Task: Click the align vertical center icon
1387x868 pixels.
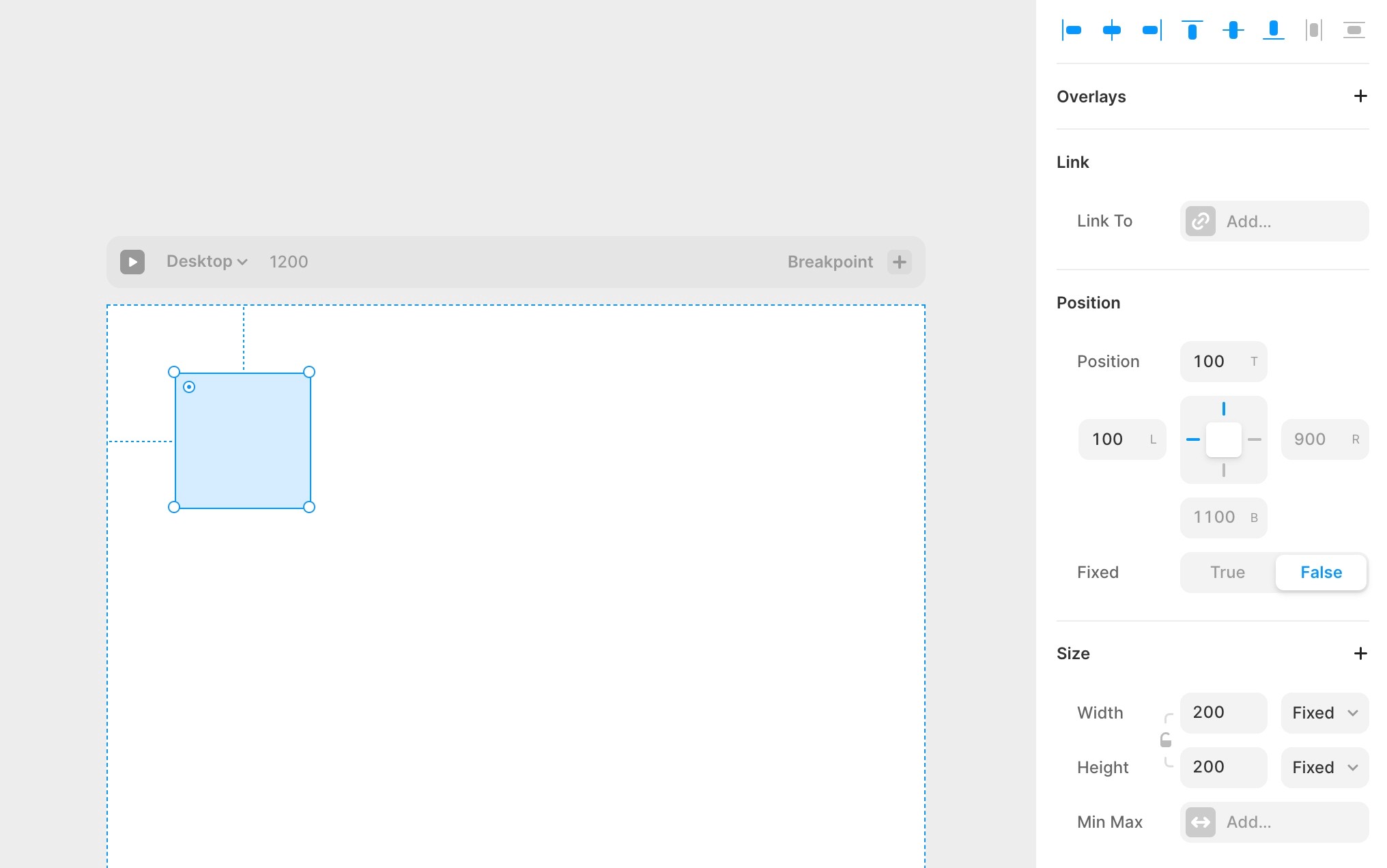Action: (x=1233, y=30)
